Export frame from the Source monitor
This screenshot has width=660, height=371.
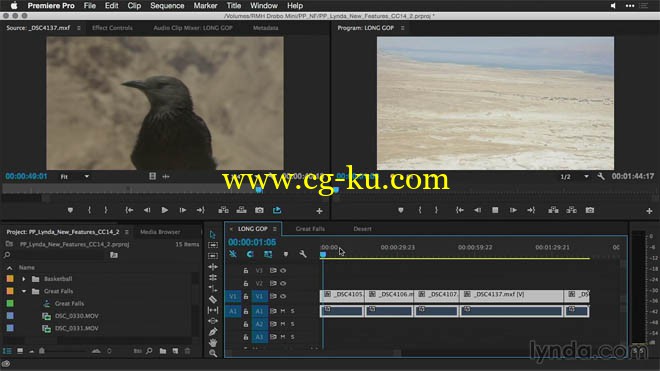click(x=259, y=210)
